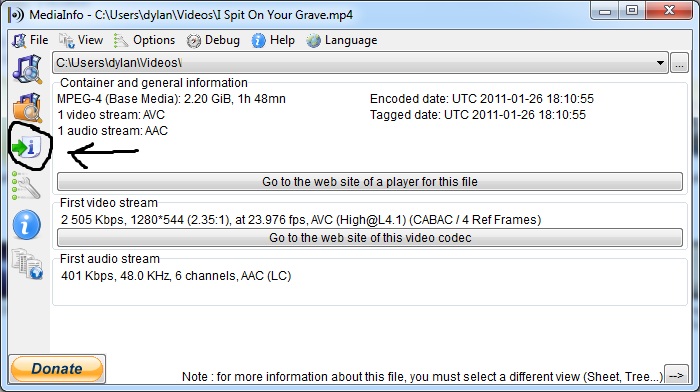Click the Open File sidebar icon

(27, 70)
